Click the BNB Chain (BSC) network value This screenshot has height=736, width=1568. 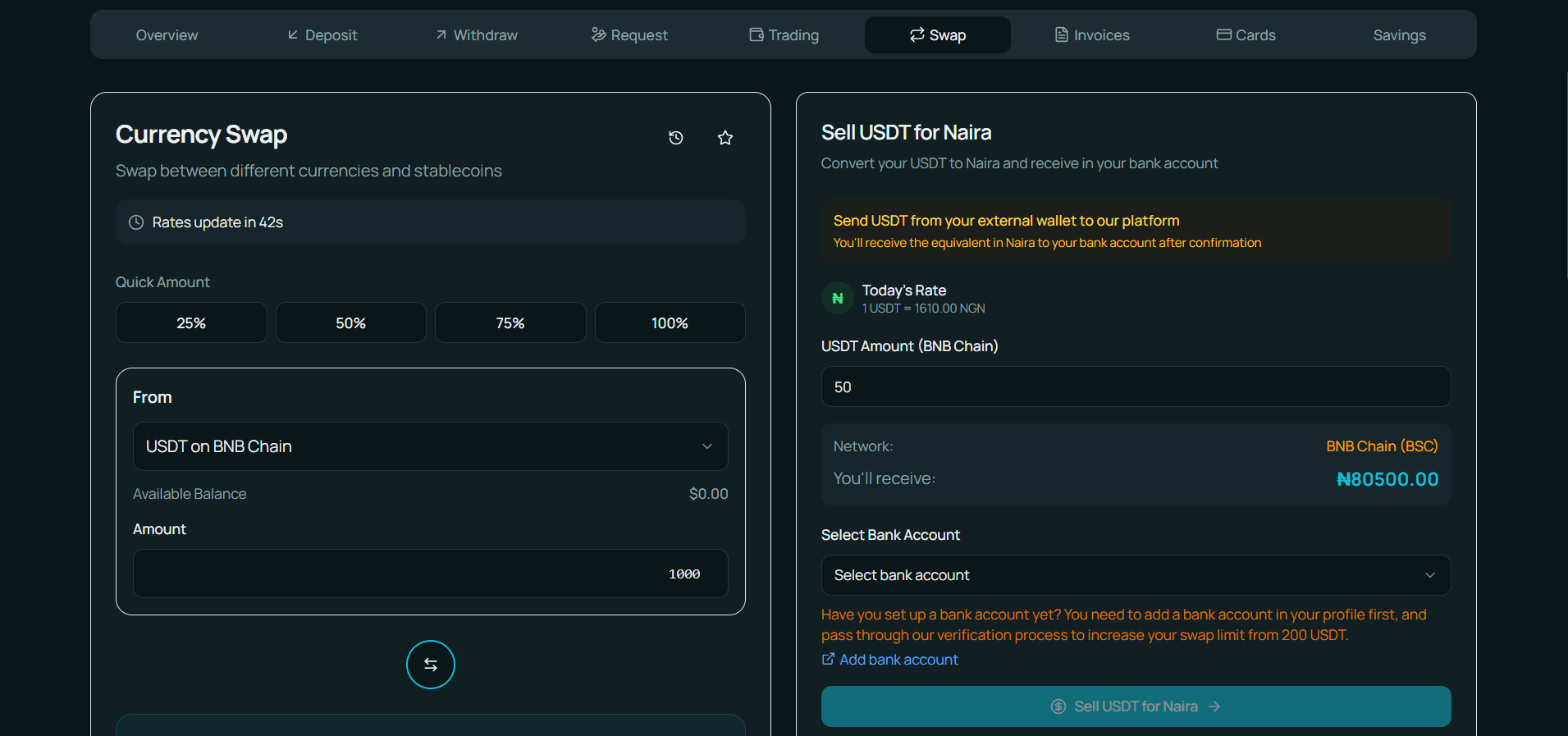pyautogui.click(x=1382, y=446)
